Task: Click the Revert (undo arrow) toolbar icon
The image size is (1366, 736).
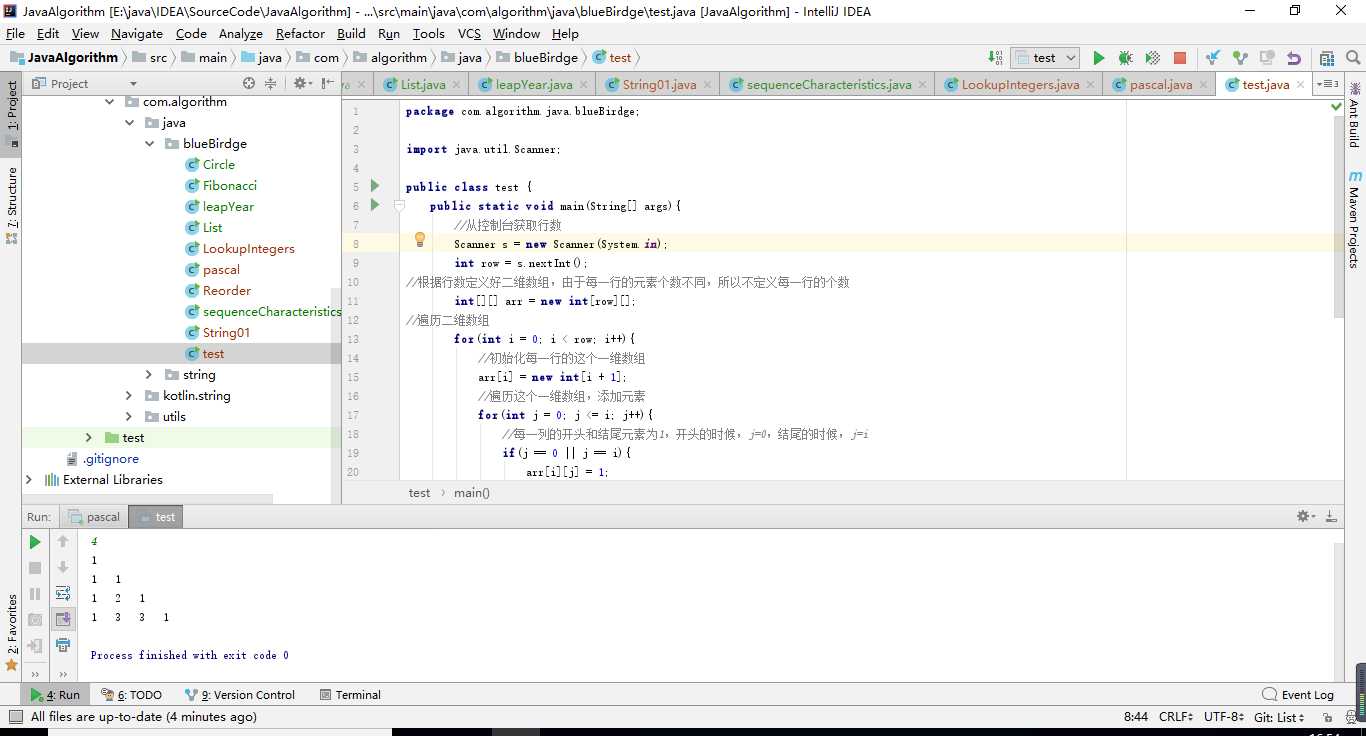Action: click(x=1294, y=58)
